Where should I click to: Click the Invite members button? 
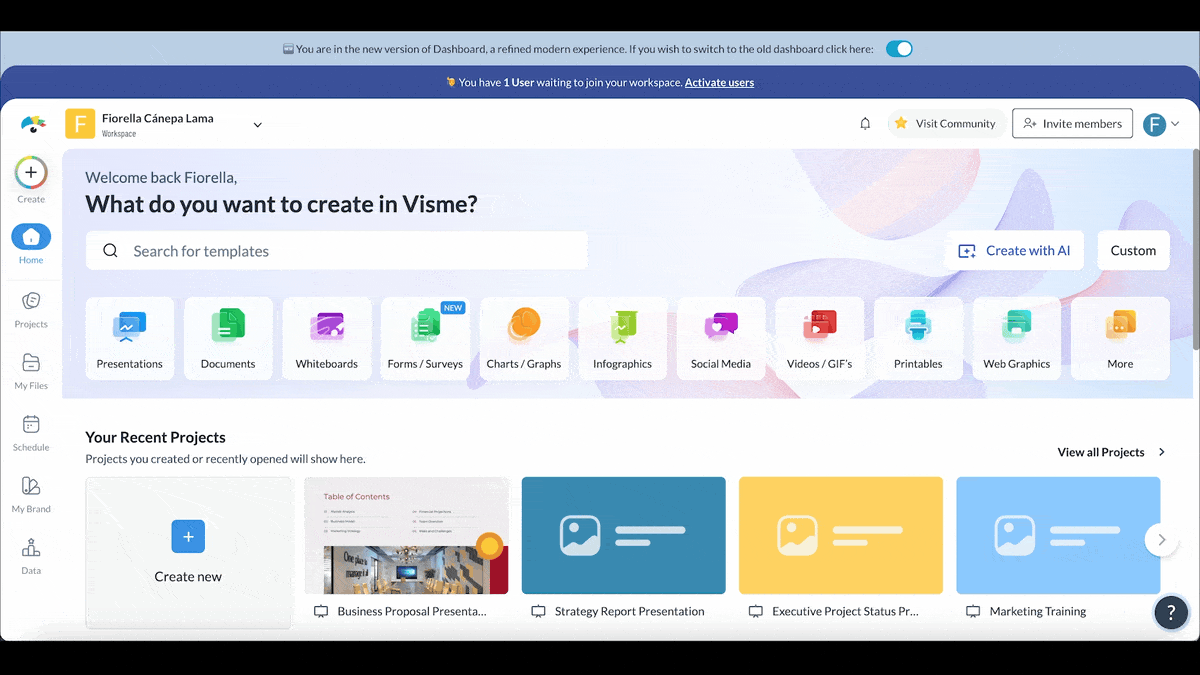coord(1072,124)
